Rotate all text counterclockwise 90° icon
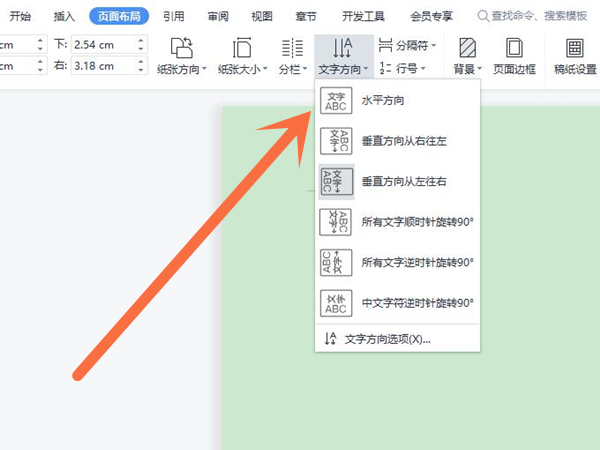 (336, 262)
